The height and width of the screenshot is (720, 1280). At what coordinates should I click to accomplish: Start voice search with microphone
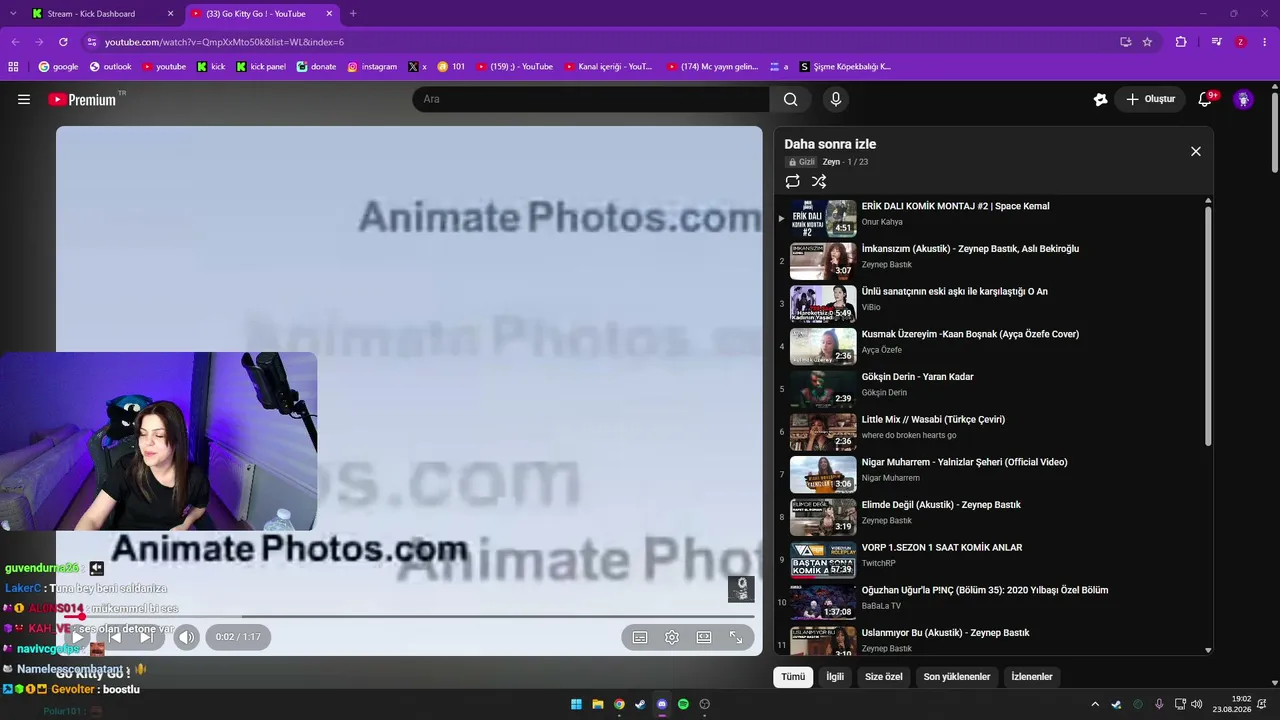(x=835, y=99)
